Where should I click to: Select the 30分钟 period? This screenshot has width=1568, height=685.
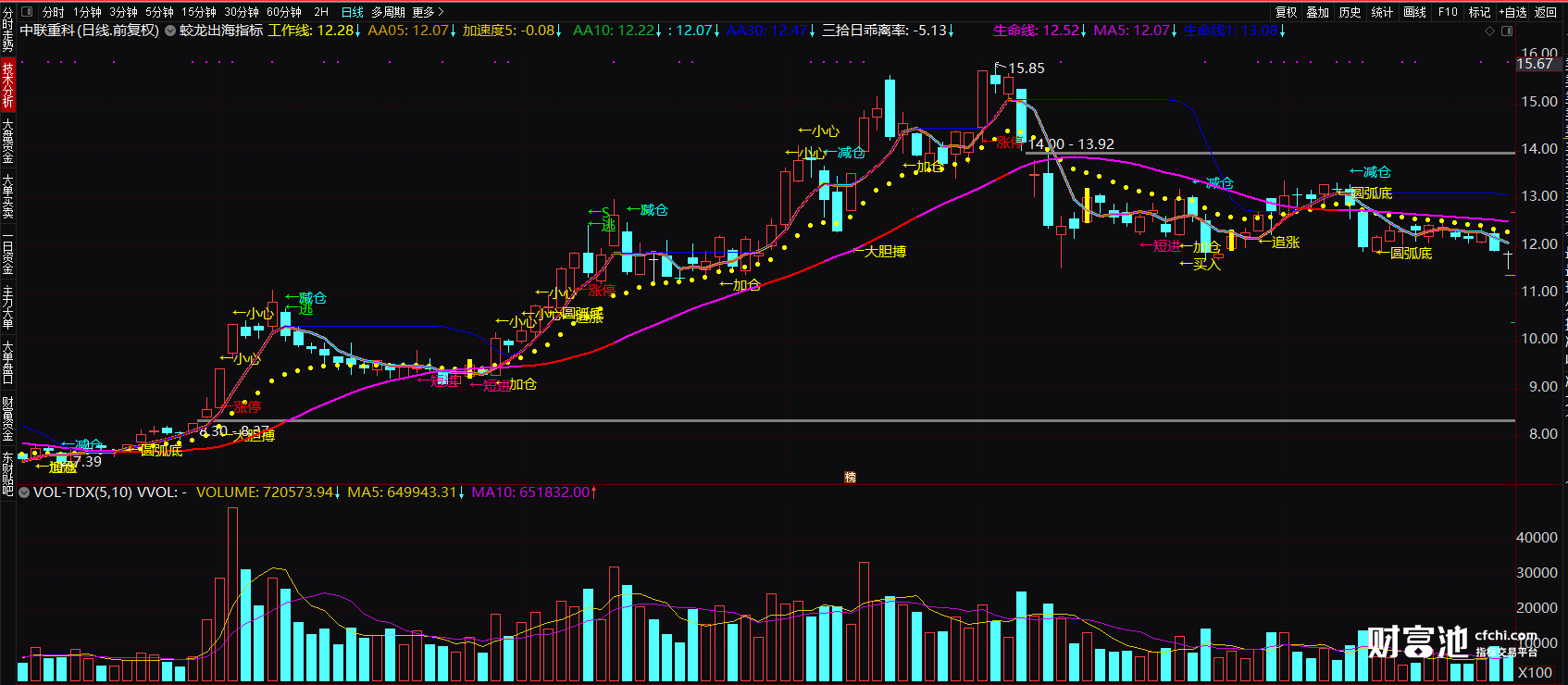241,12
